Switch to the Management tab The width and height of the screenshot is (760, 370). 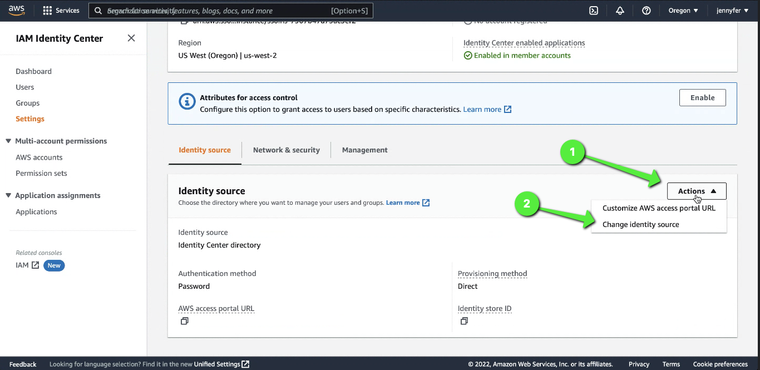coord(364,150)
